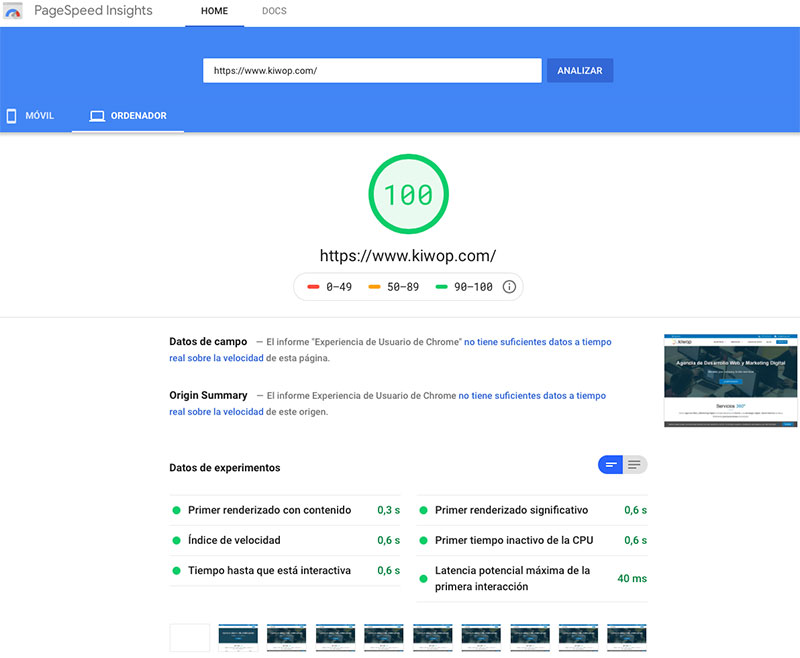Toggle the experiment data view switch

coord(624,464)
